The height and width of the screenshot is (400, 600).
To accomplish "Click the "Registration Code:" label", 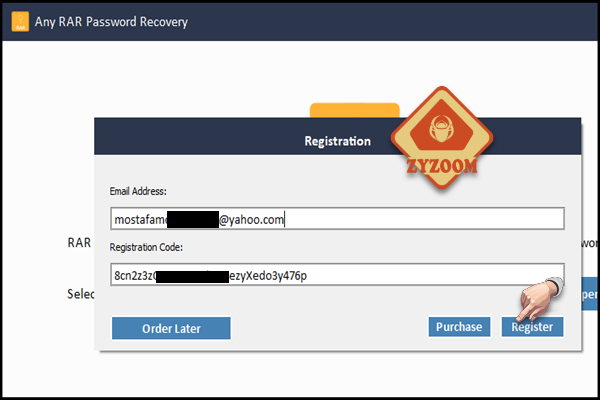I will [146, 247].
